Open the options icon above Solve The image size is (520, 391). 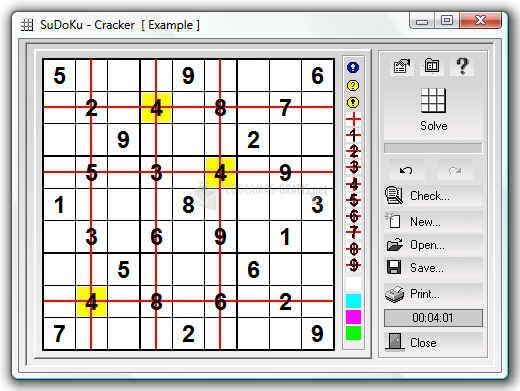[x=402, y=65]
